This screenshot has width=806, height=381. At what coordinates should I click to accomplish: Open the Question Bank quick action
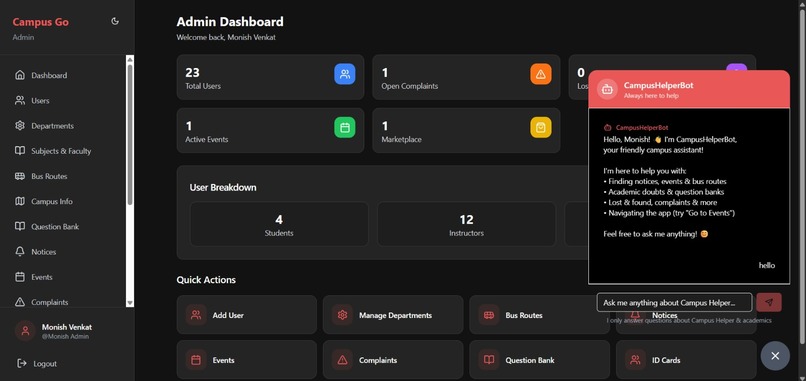coord(539,360)
